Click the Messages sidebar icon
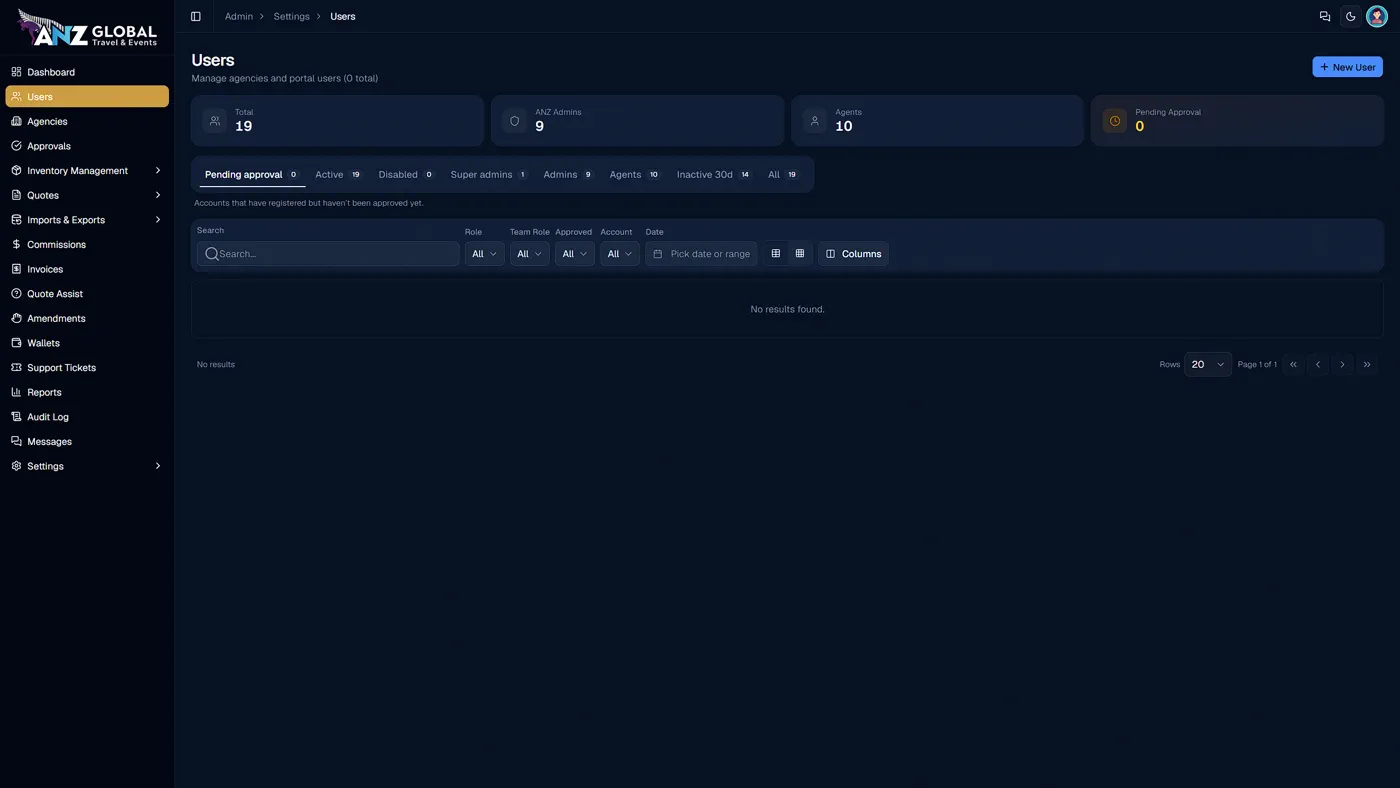 [16, 441]
